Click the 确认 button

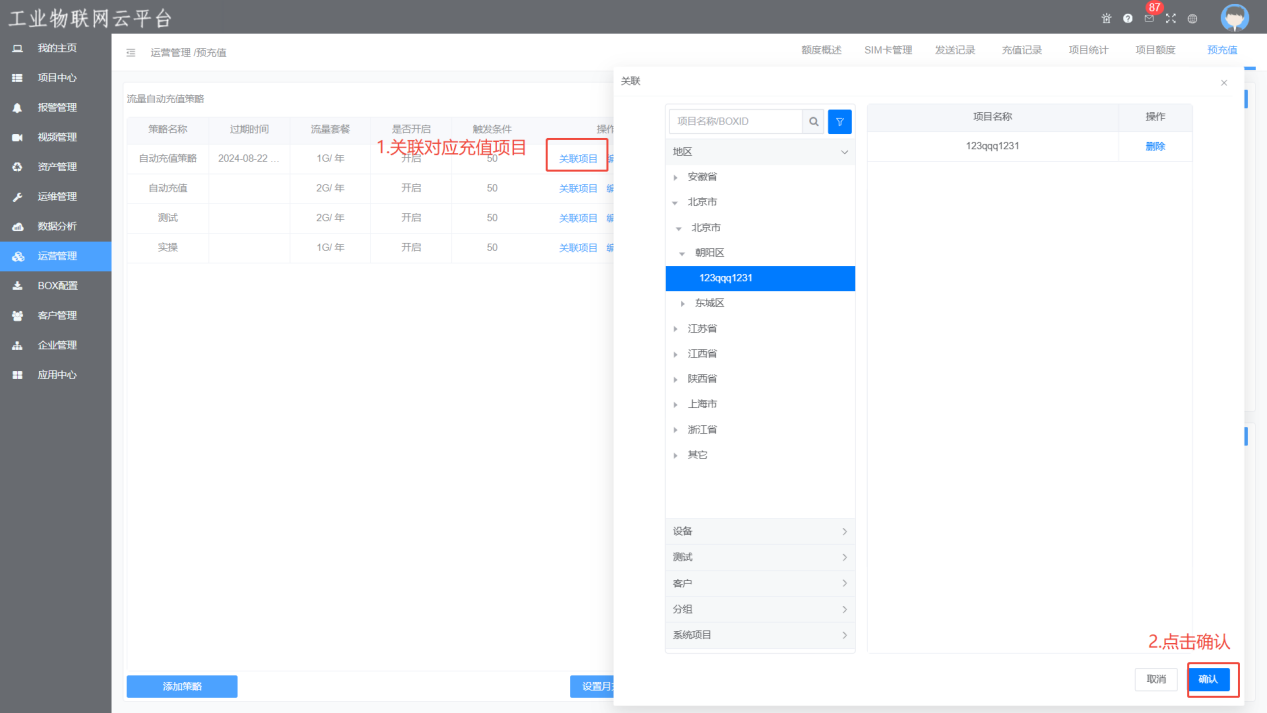tap(1208, 679)
